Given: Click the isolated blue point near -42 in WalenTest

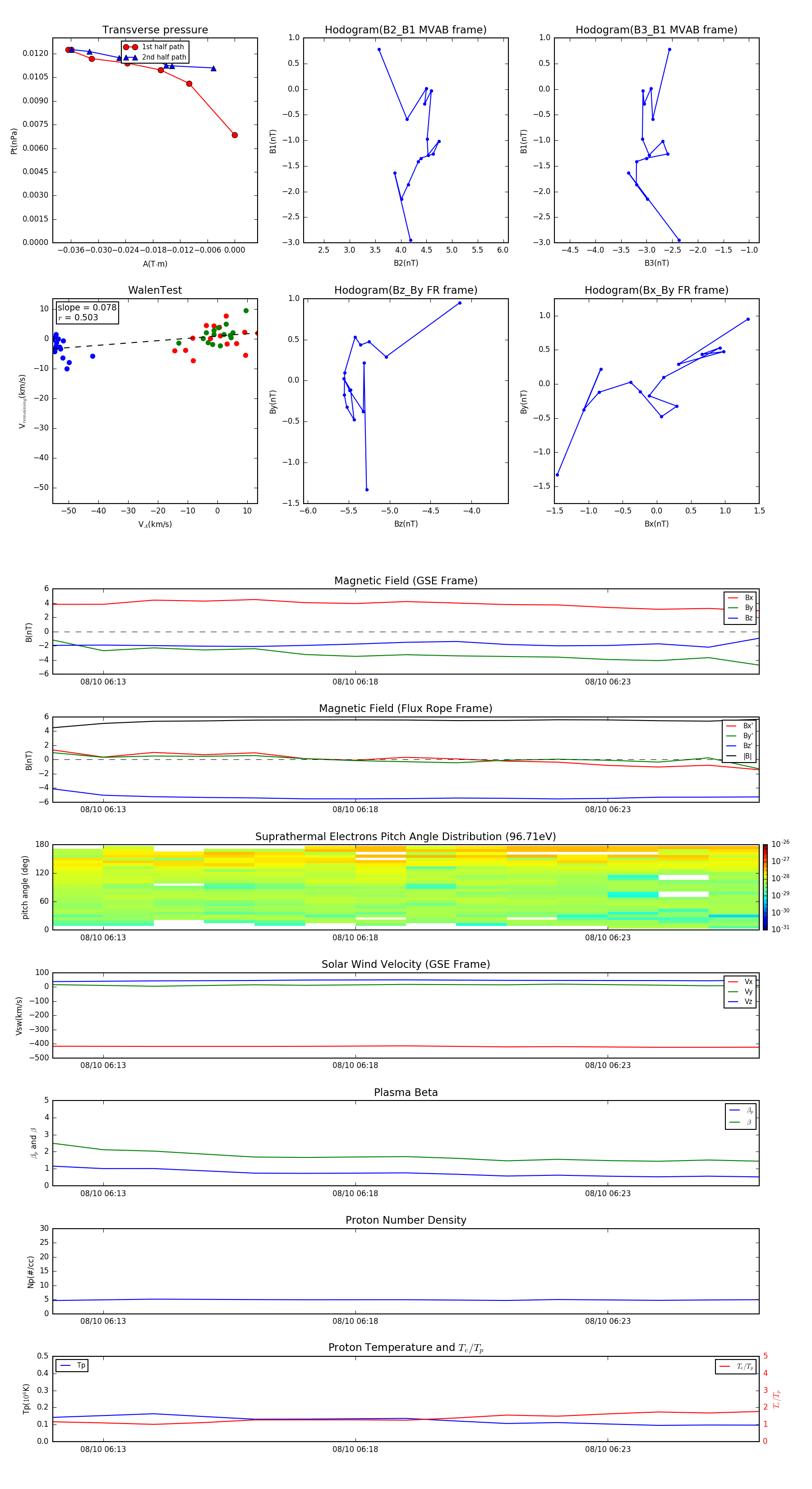Looking at the screenshot, I should point(92,356).
